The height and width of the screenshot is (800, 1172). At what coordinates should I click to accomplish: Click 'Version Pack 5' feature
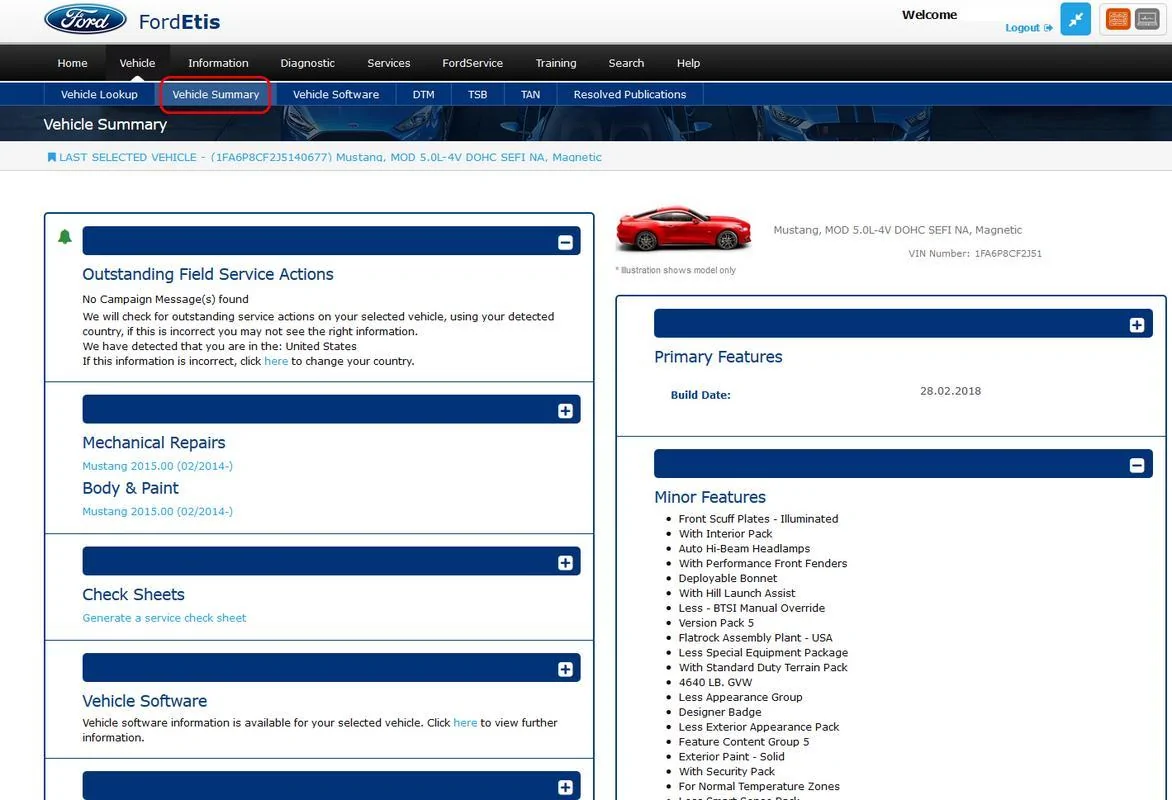click(x=716, y=623)
